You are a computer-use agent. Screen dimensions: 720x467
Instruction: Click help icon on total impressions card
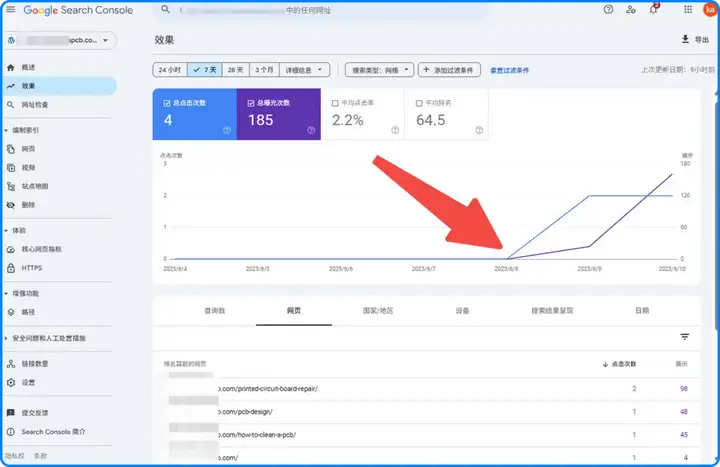tap(311, 130)
